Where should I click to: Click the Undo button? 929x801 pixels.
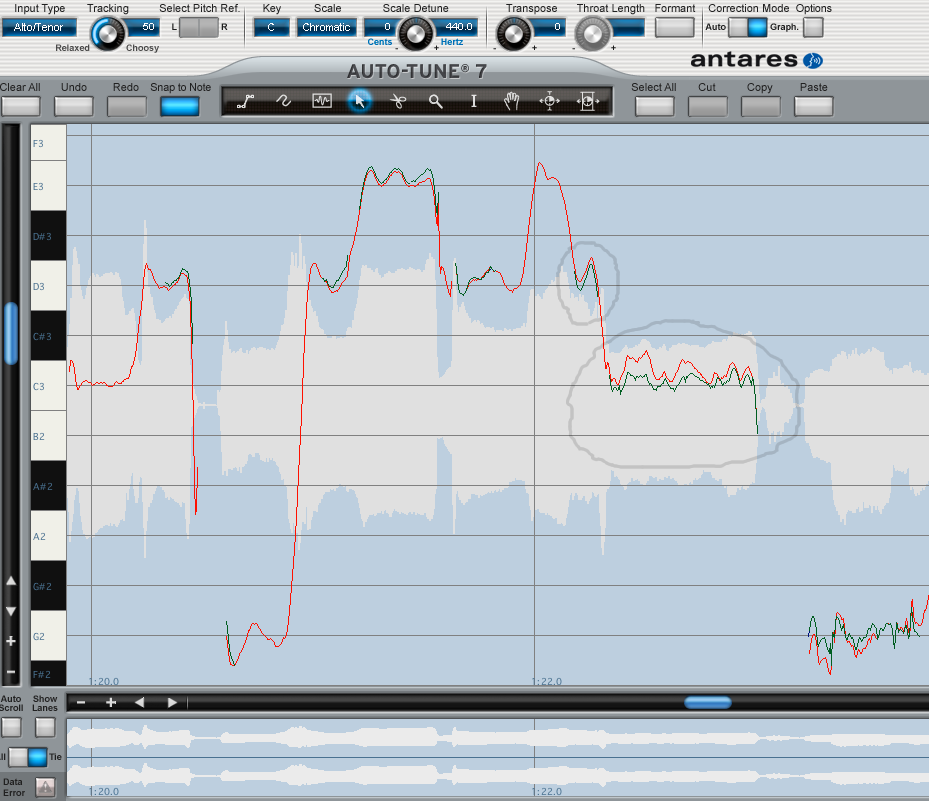pyautogui.click(x=73, y=107)
